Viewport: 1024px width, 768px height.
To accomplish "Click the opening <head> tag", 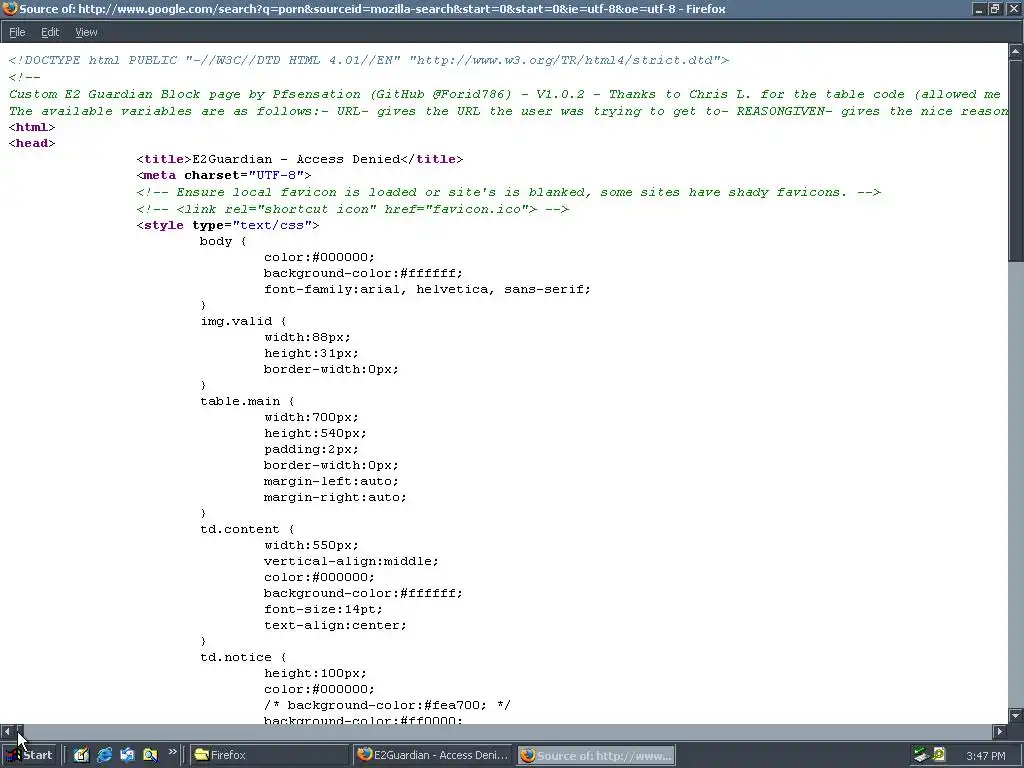I will (x=32, y=143).
